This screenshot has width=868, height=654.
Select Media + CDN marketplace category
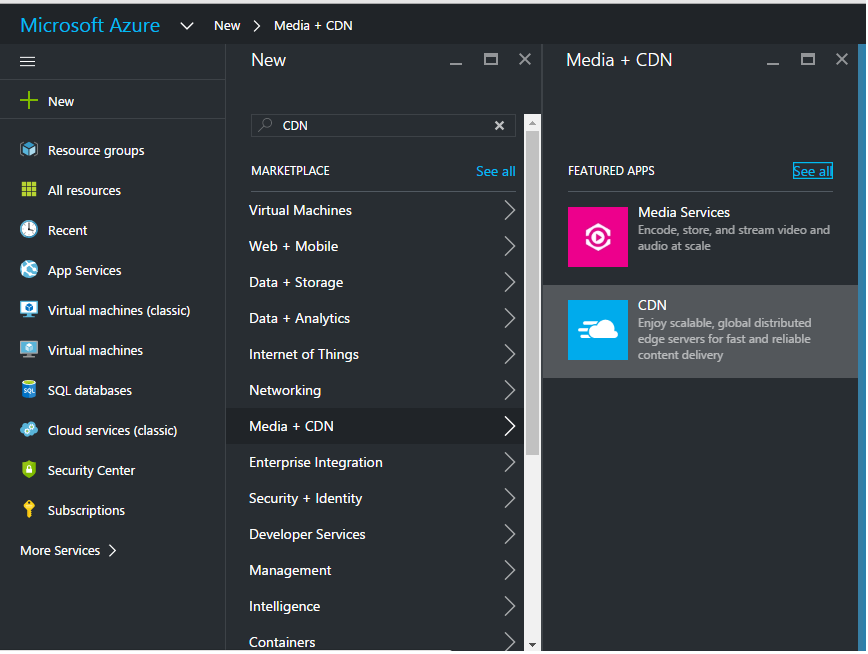(x=375, y=426)
